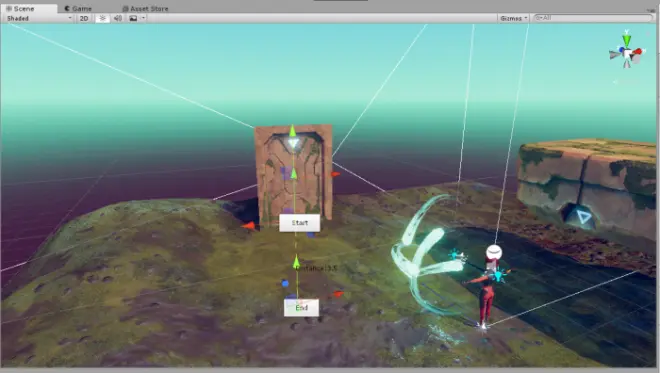Enable 2D view mode button
The width and height of the screenshot is (660, 373).
tap(84, 18)
